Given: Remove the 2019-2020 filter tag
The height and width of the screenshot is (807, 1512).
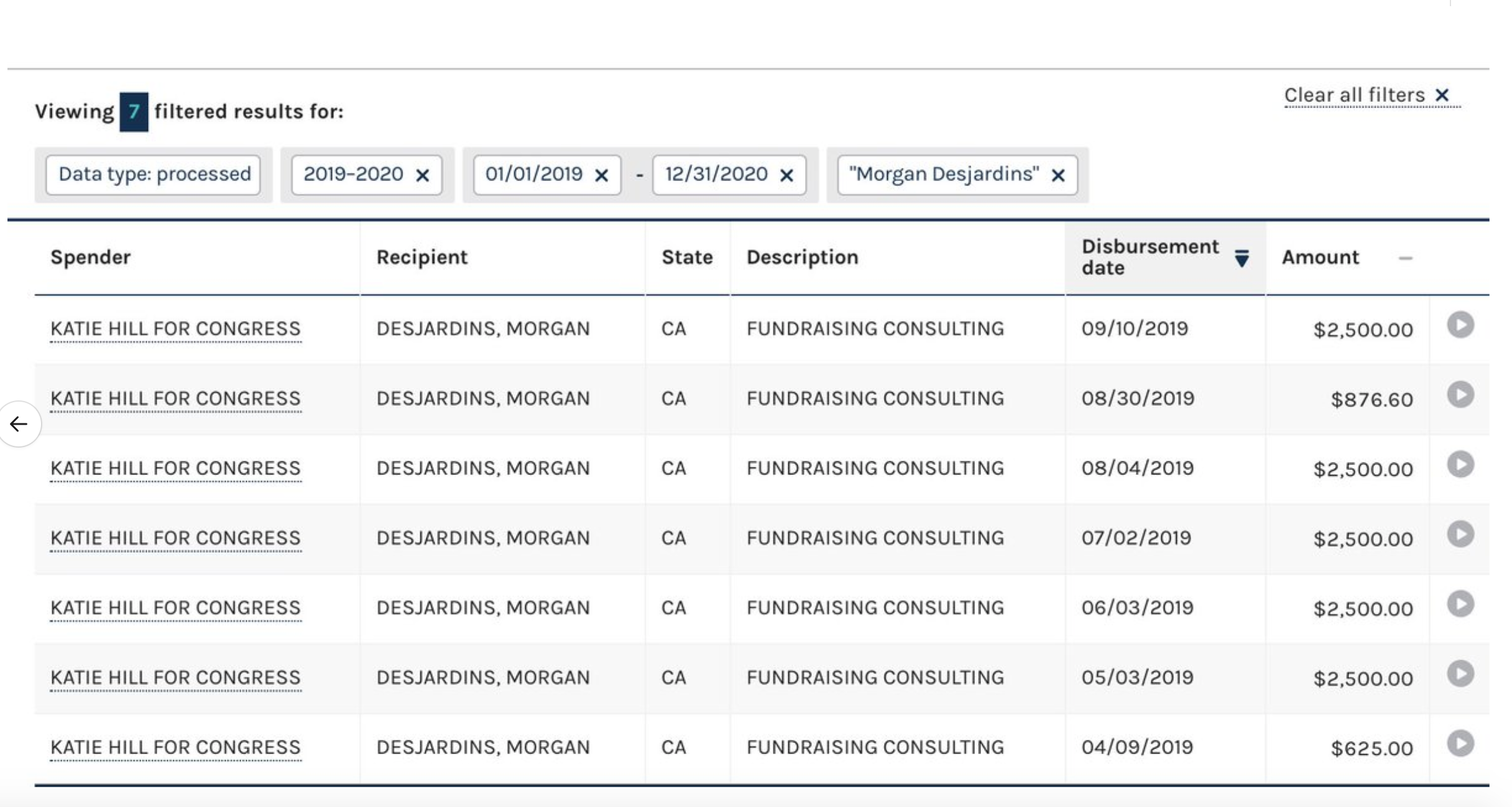Looking at the screenshot, I should pyautogui.click(x=423, y=175).
